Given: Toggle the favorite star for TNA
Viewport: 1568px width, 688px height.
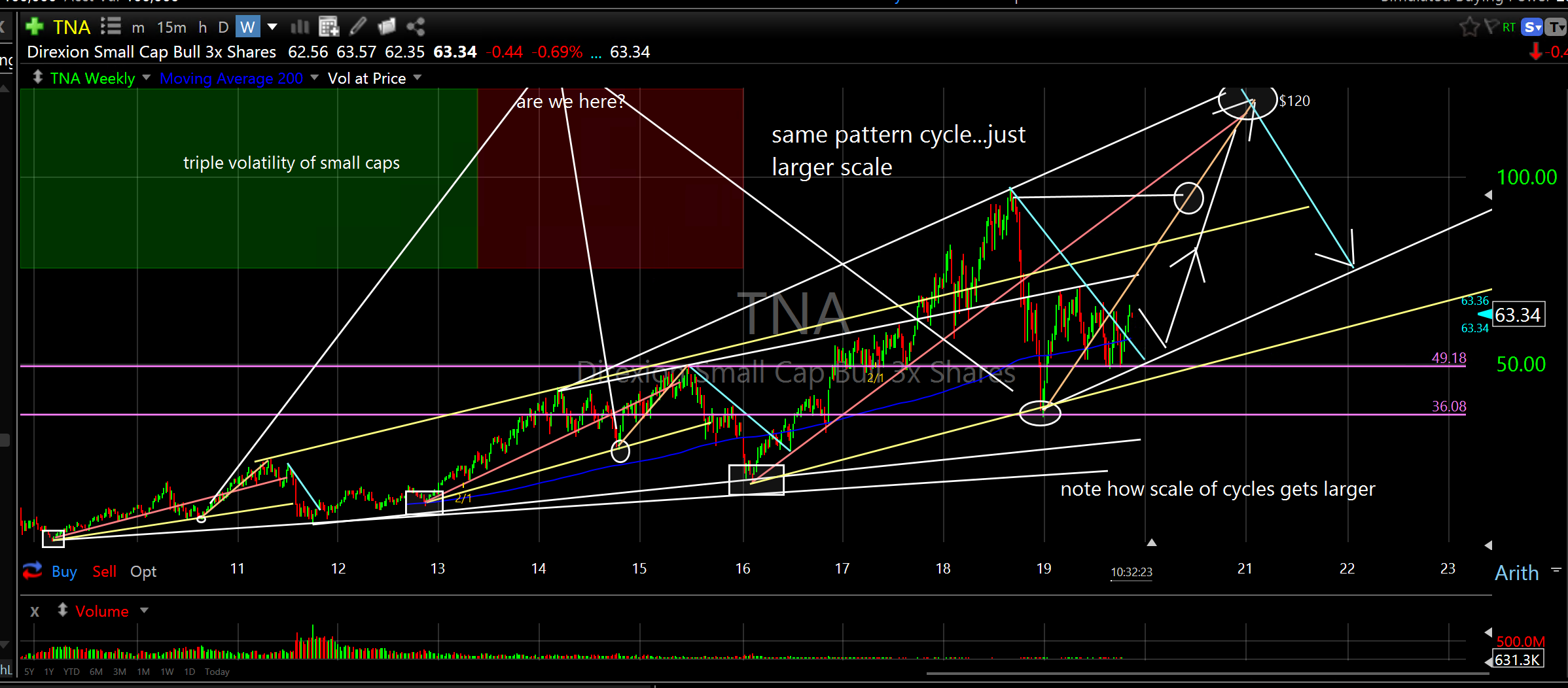Looking at the screenshot, I should point(1469,27).
